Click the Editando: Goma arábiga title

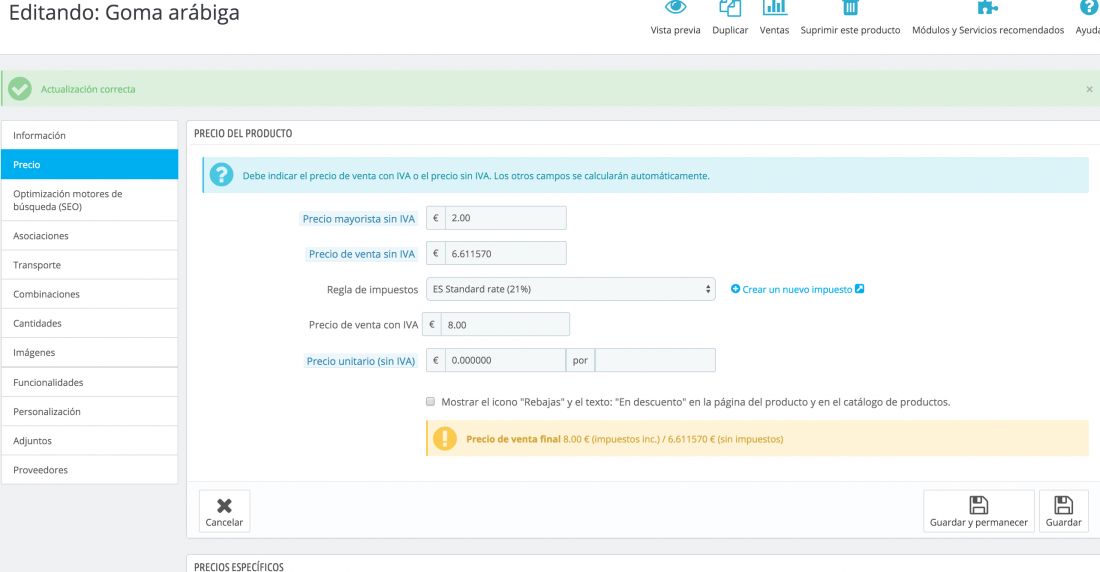point(124,12)
